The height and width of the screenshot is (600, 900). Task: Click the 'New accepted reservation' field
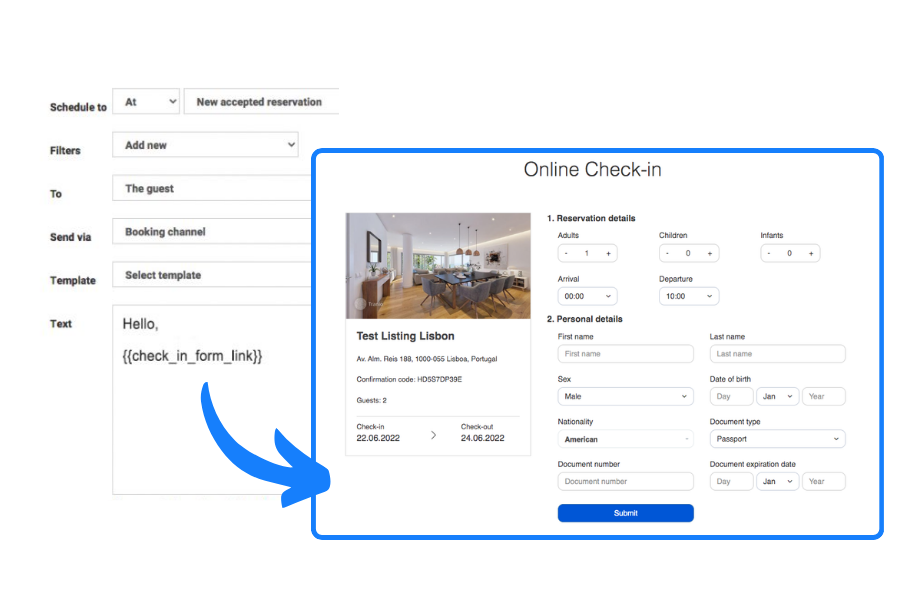261,101
